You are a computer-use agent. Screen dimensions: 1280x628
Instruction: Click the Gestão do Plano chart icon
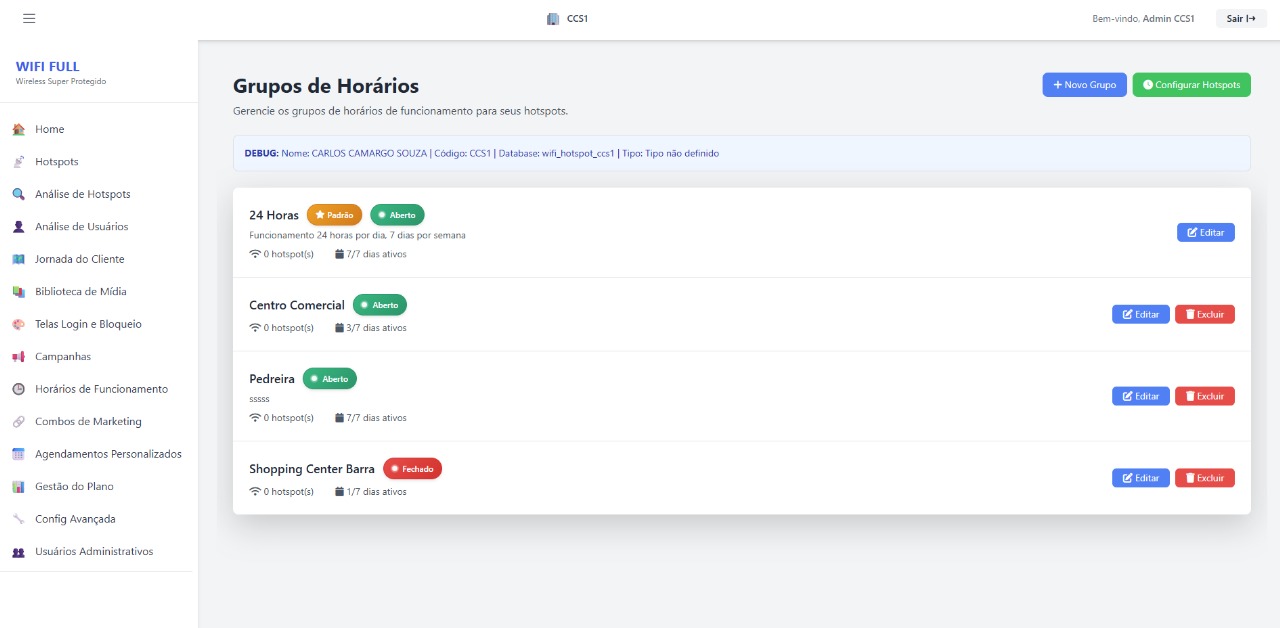(18, 487)
